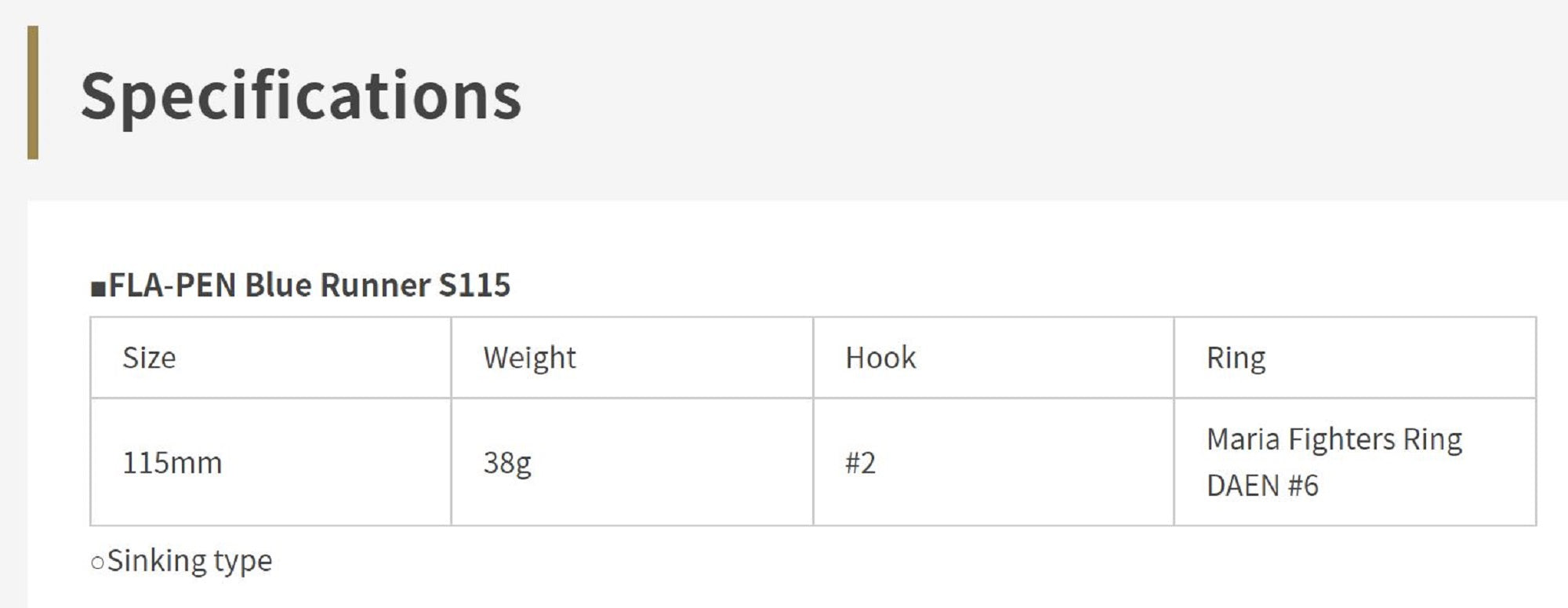This screenshot has width=1568, height=608.
Task: Click the #2 hook value
Action: (860, 463)
